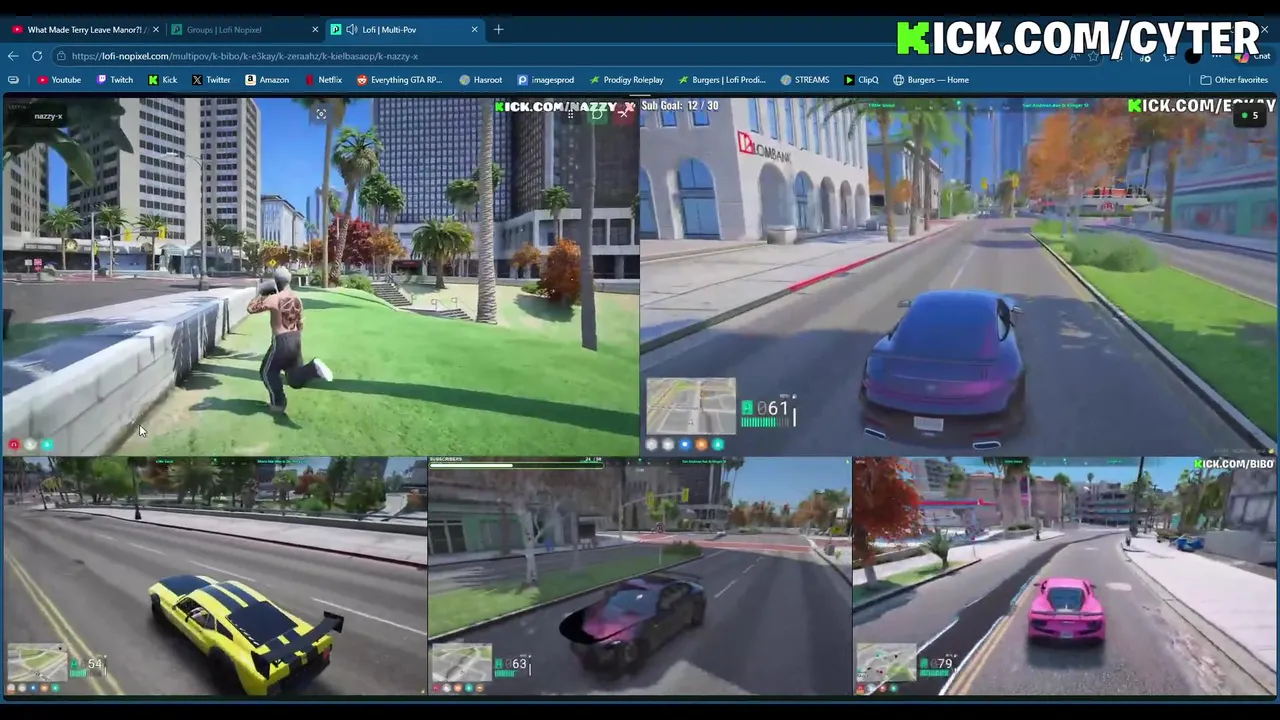Close the 'Lofi | Multi-Pov' tab
The width and height of the screenshot is (1280, 720).
(x=474, y=29)
